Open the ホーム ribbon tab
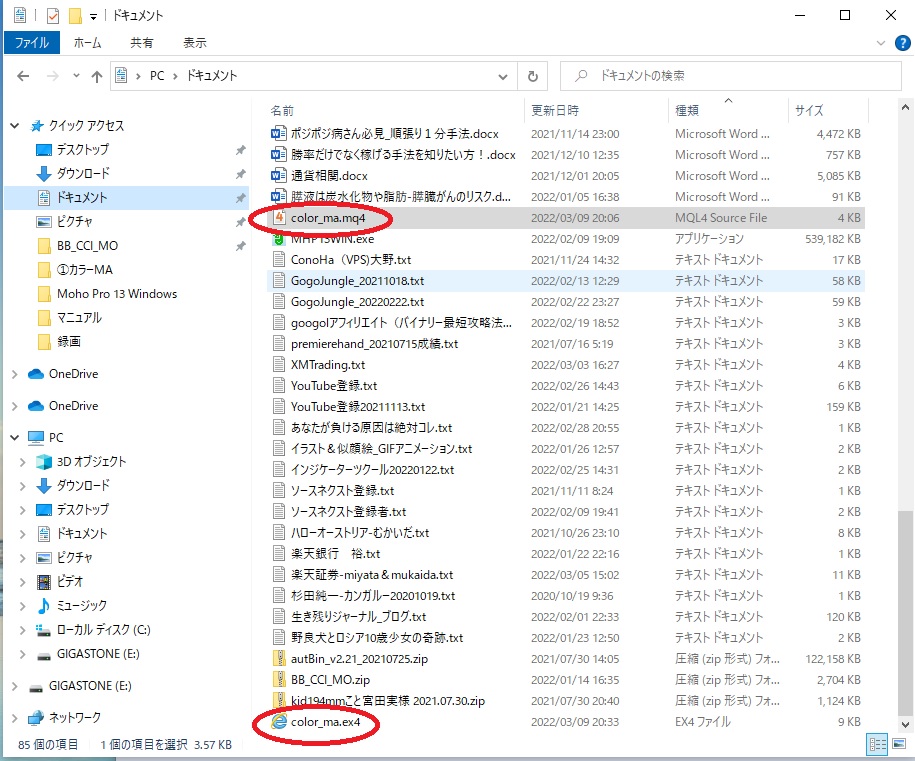This screenshot has width=915, height=761. (88, 43)
